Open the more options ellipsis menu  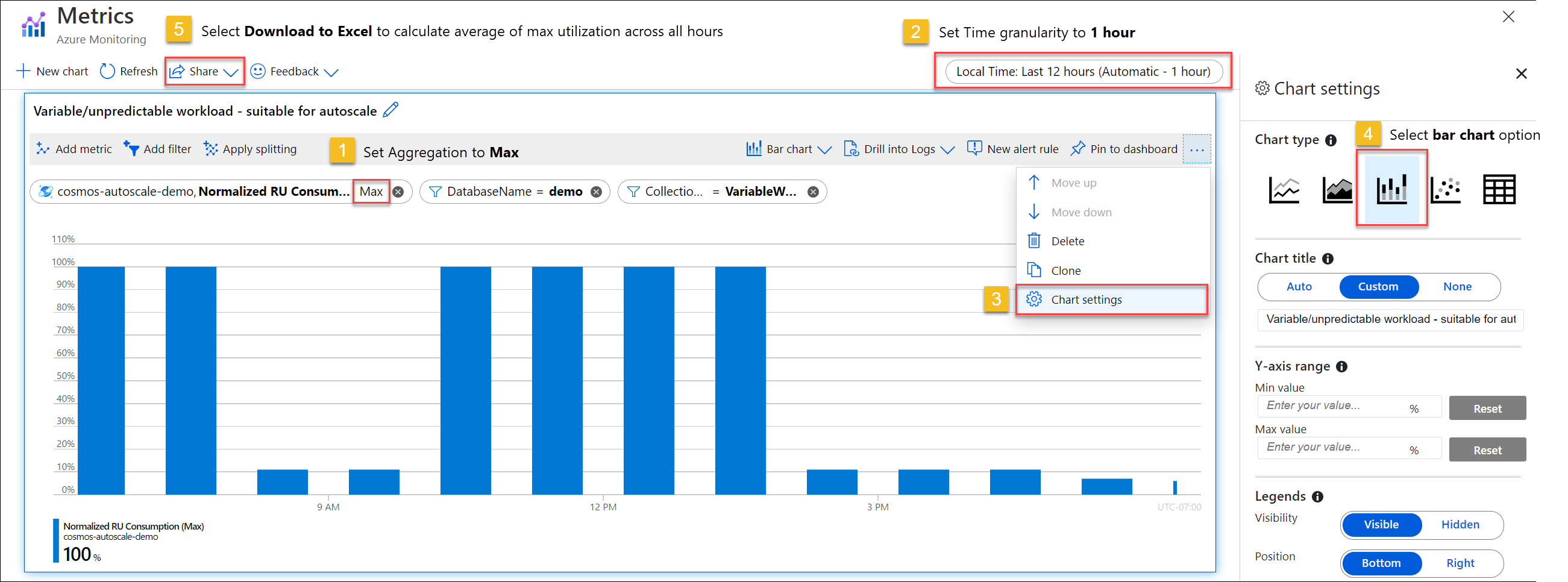coord(1196,149)
